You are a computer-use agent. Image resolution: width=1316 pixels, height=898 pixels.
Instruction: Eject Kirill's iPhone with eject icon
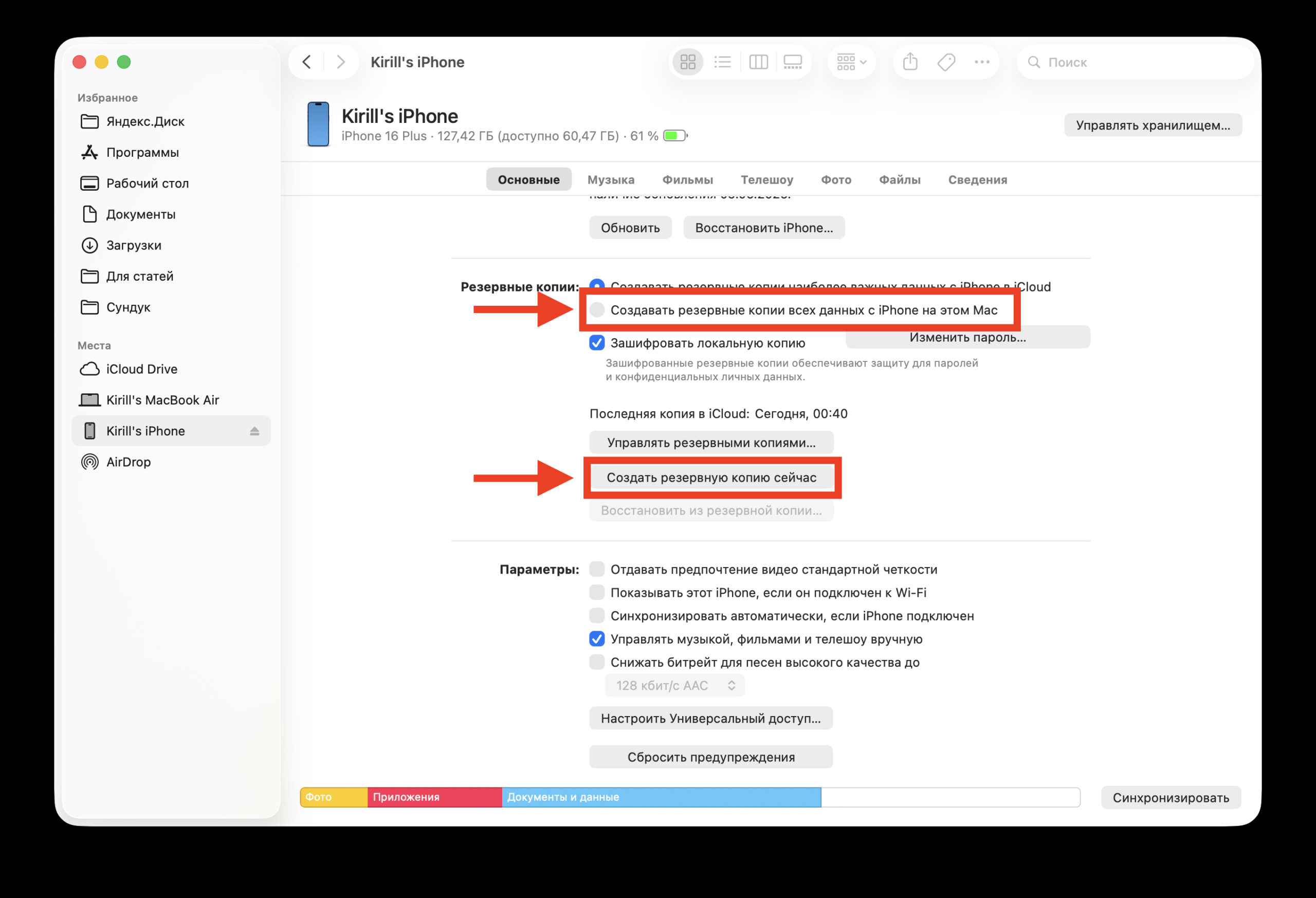pos(254,431)
